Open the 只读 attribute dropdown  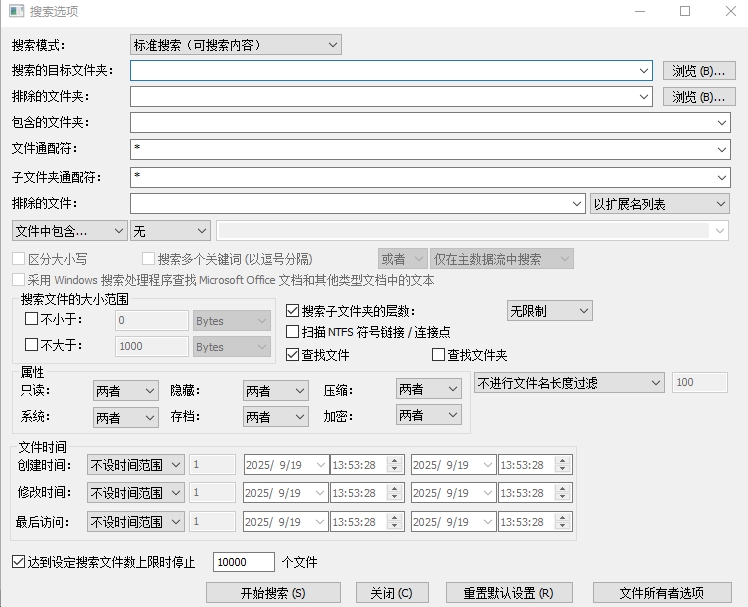pyautogui.click(x=125, y=390)
